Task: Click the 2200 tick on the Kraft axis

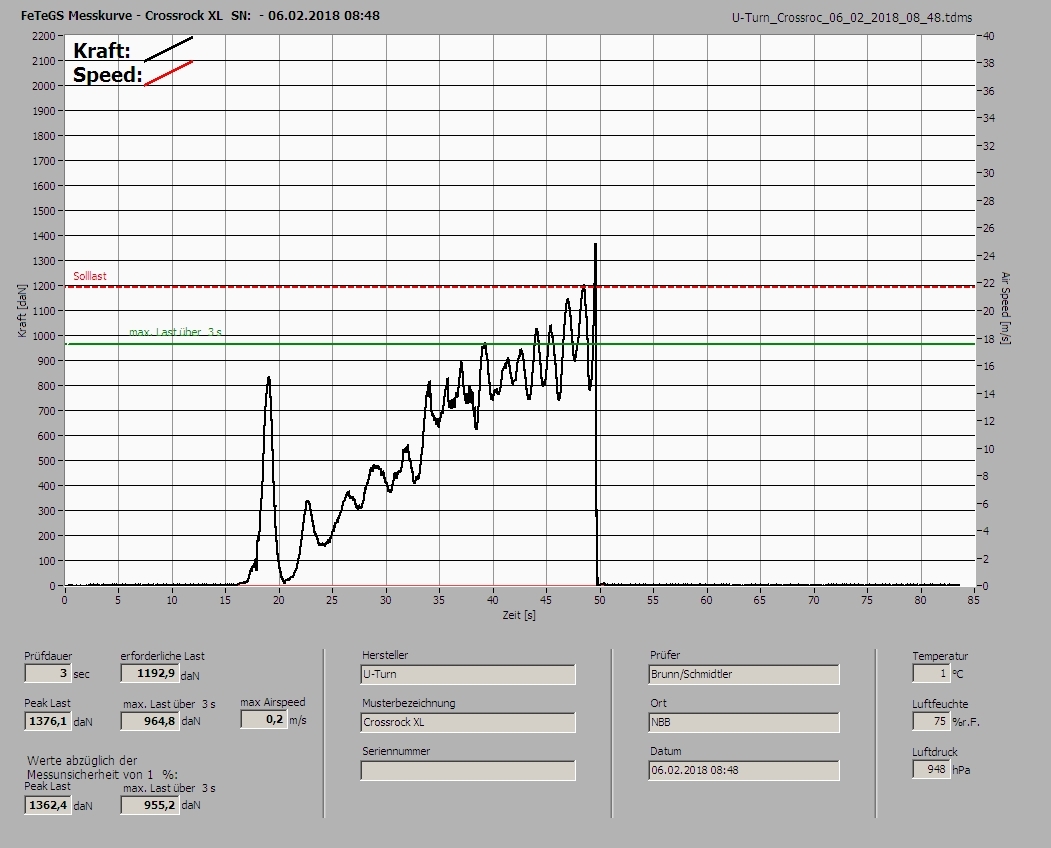Action: tap(44, 36)
